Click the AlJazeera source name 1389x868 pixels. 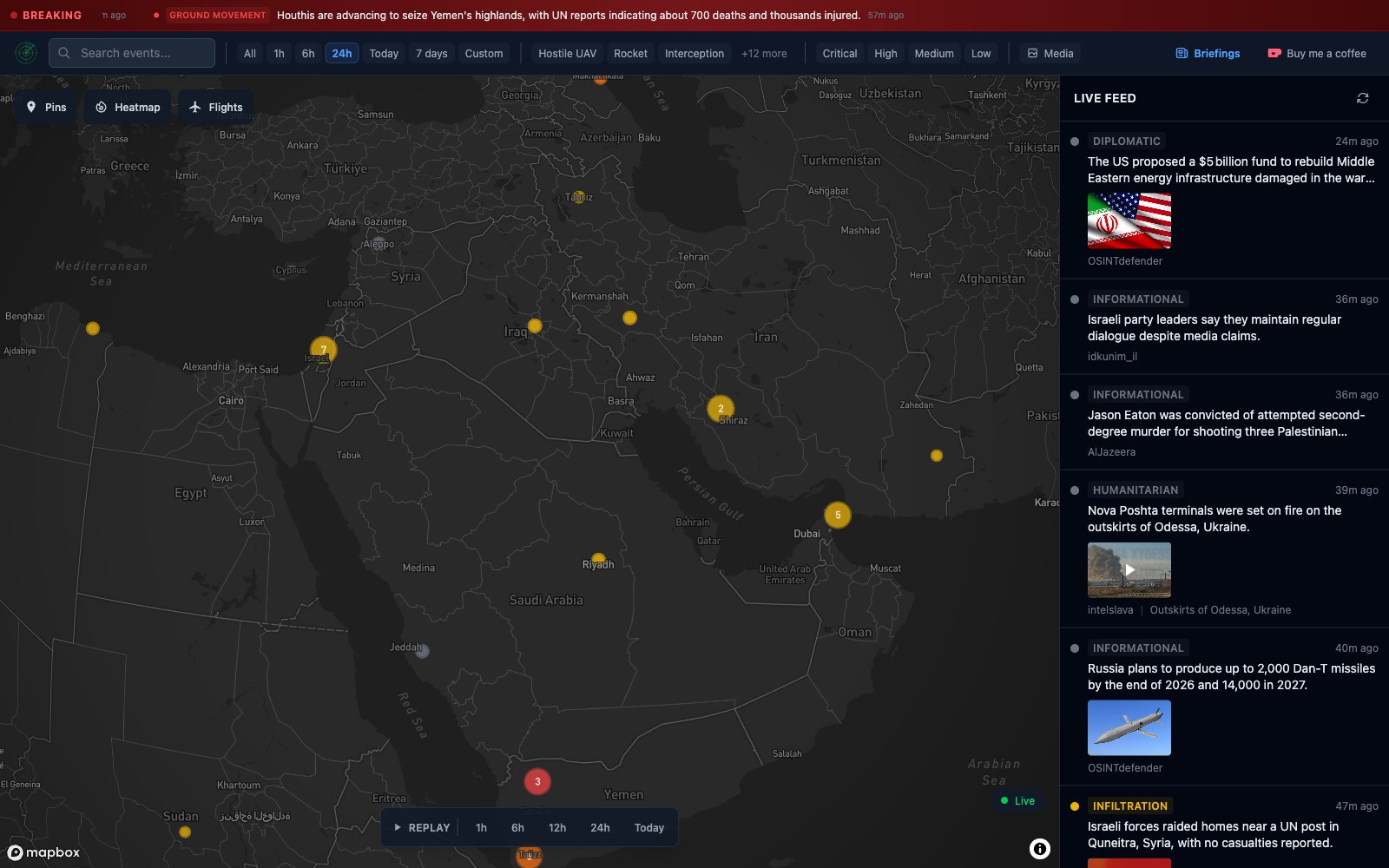click(1111, 452)
